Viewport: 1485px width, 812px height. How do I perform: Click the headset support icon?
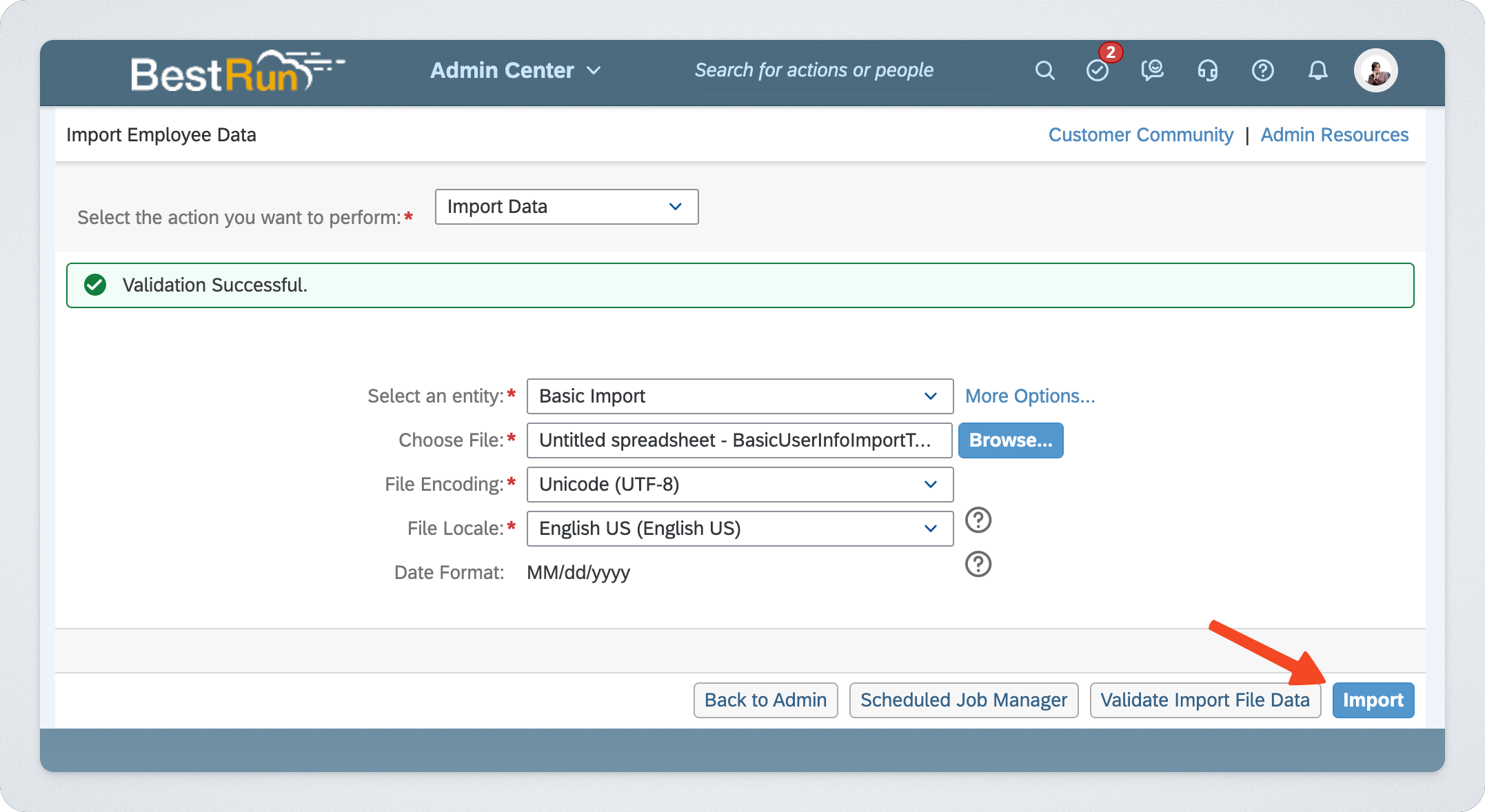tap(1207, 70)
